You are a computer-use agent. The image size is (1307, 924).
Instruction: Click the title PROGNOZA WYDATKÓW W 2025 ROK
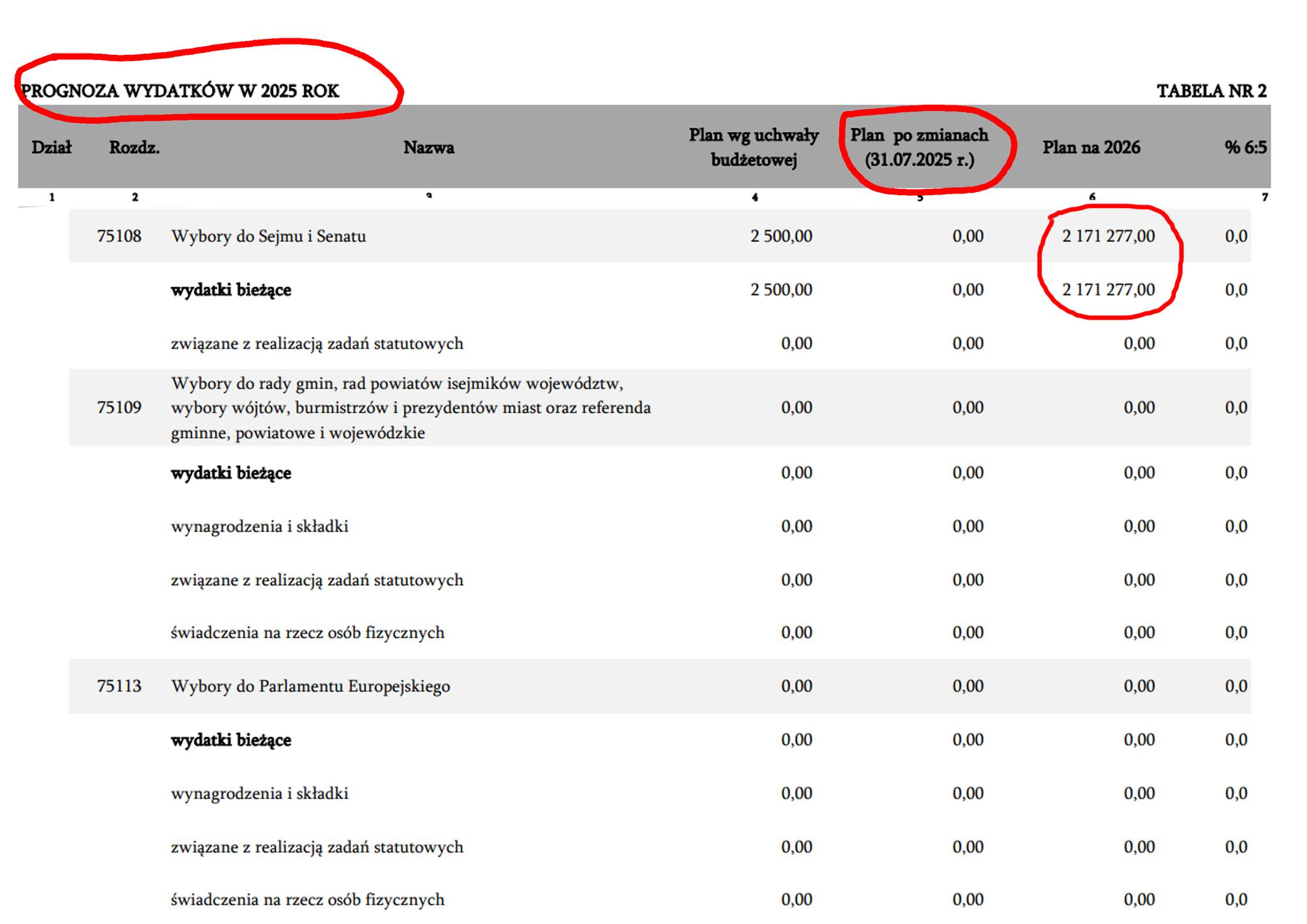180,91
